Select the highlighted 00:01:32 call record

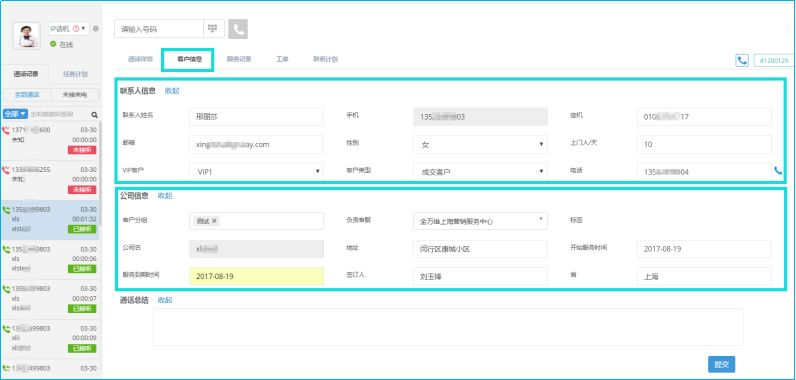coord(50,220)
